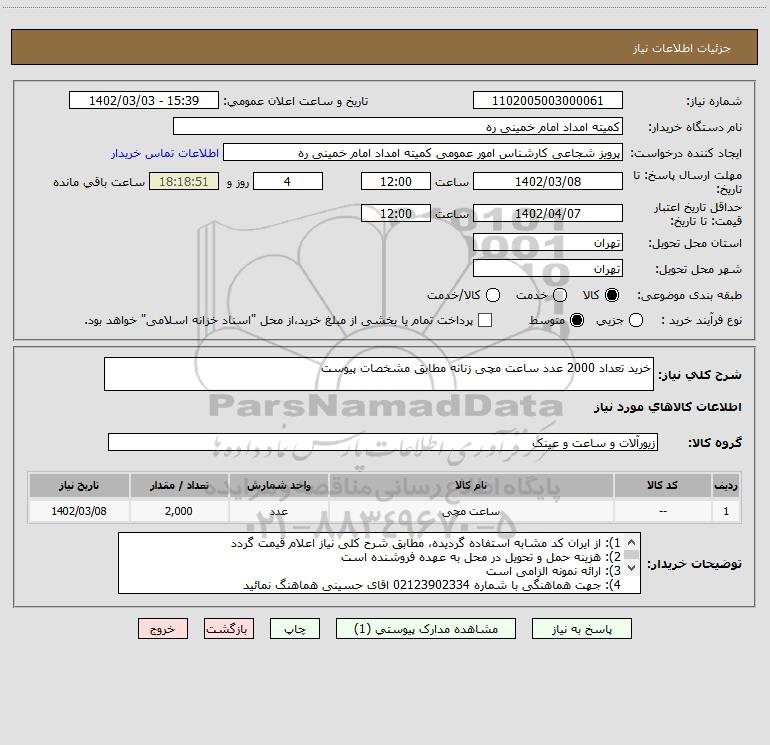This screenshot has width=770, height=745.
Task: Click the ساعت مچی item name cell
Action: coord(470,511)
